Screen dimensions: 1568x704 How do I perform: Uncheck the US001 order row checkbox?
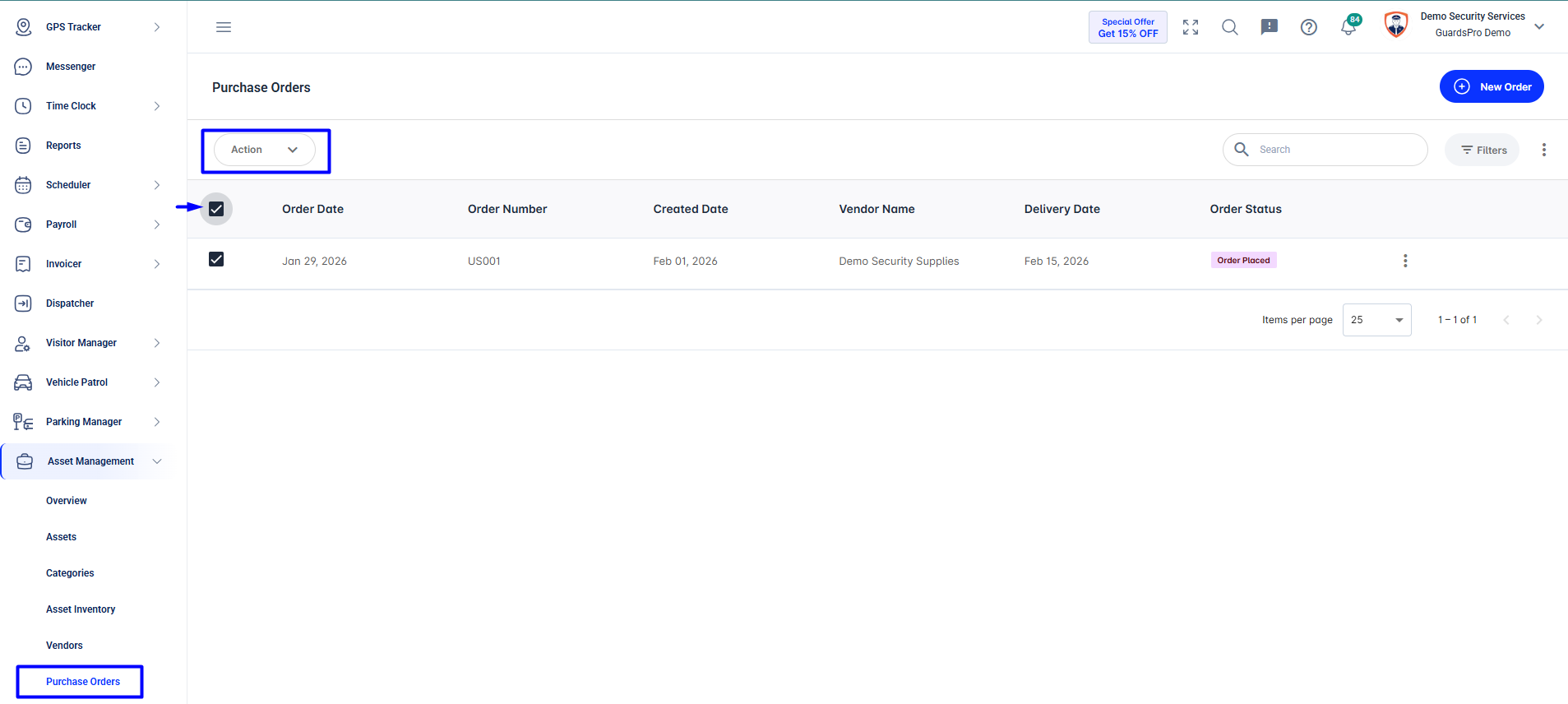pyautogui.click(x=216, y=259)
